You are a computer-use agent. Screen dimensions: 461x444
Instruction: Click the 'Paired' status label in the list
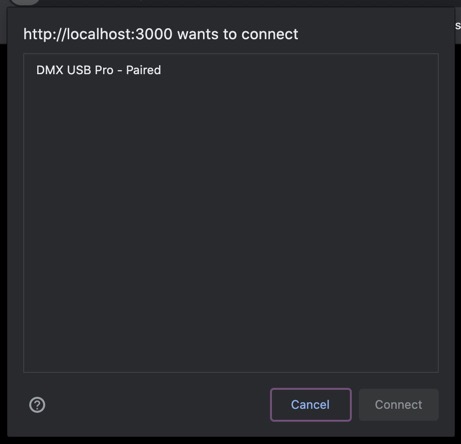tap(143, 70)
